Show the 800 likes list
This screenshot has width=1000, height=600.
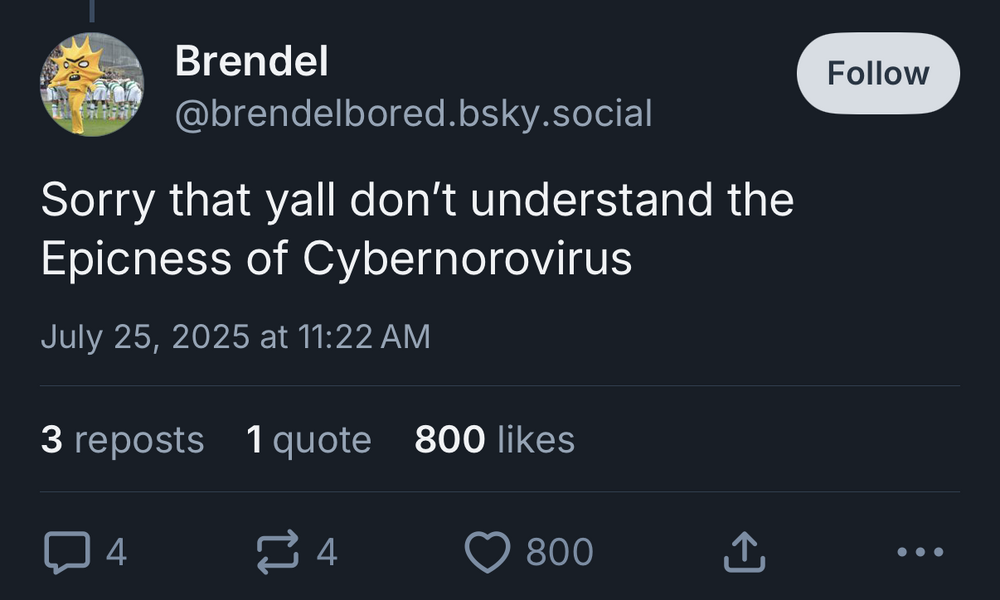(494, 440)
